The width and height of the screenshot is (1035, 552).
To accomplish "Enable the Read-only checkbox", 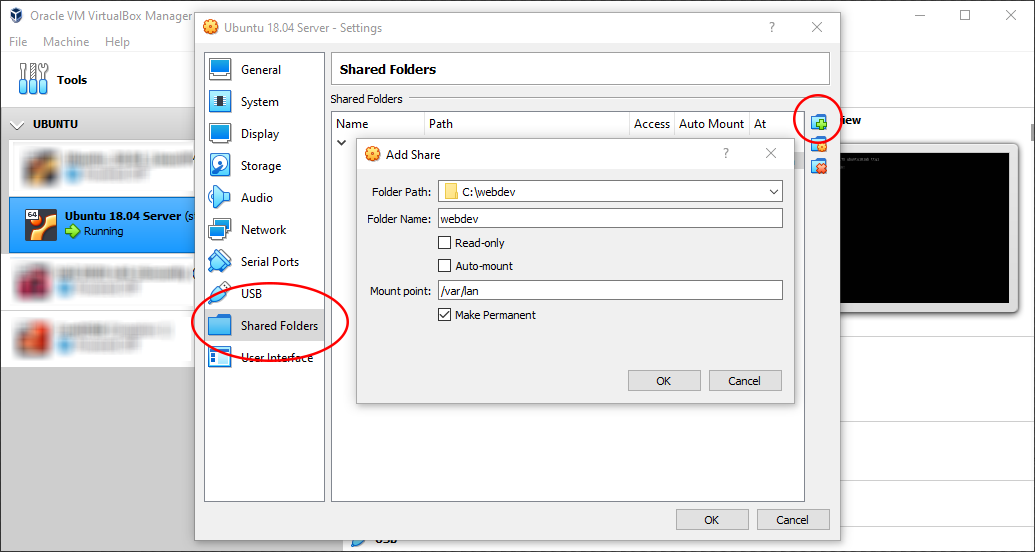I will (x=444, y=243).
